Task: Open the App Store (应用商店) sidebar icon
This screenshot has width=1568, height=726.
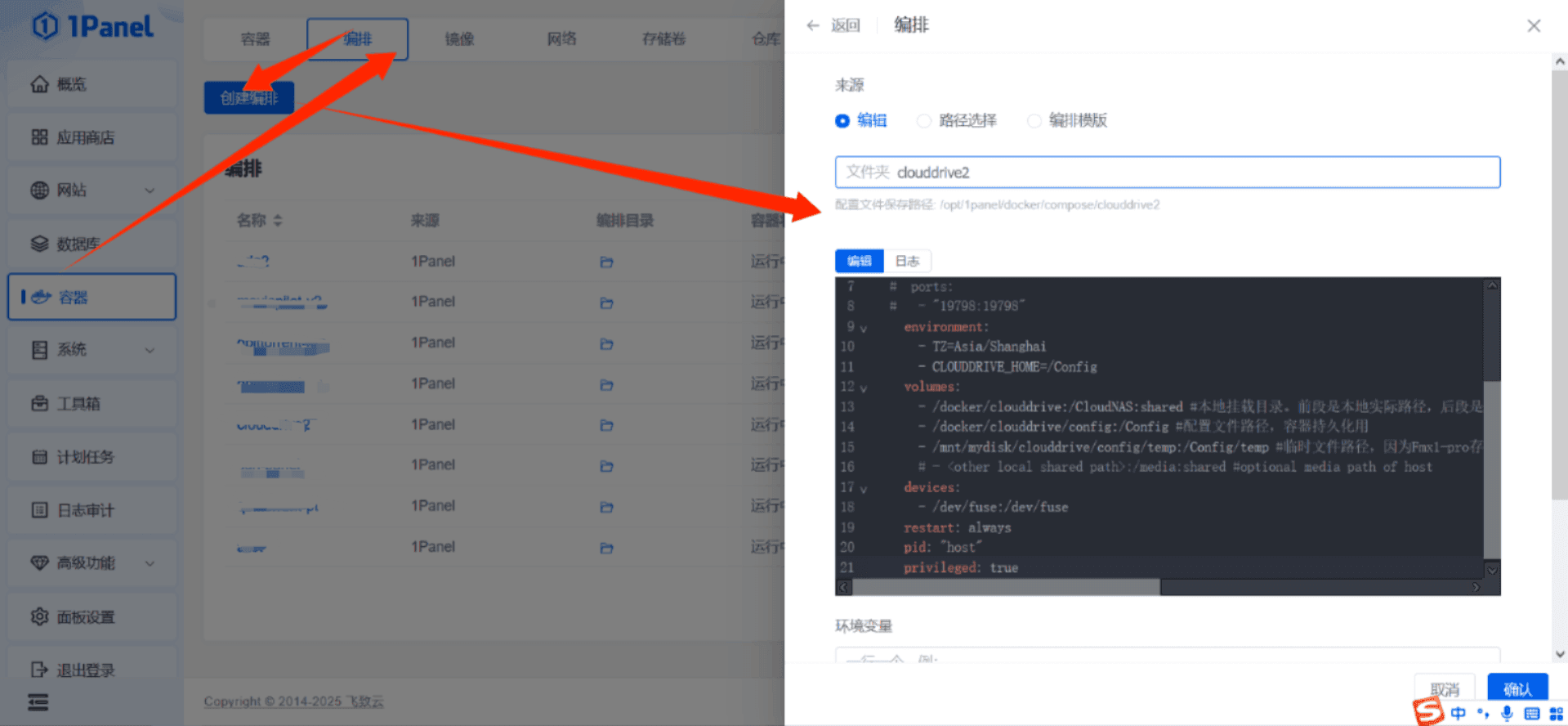Action: pyautogui.click(x=39, y=137)
